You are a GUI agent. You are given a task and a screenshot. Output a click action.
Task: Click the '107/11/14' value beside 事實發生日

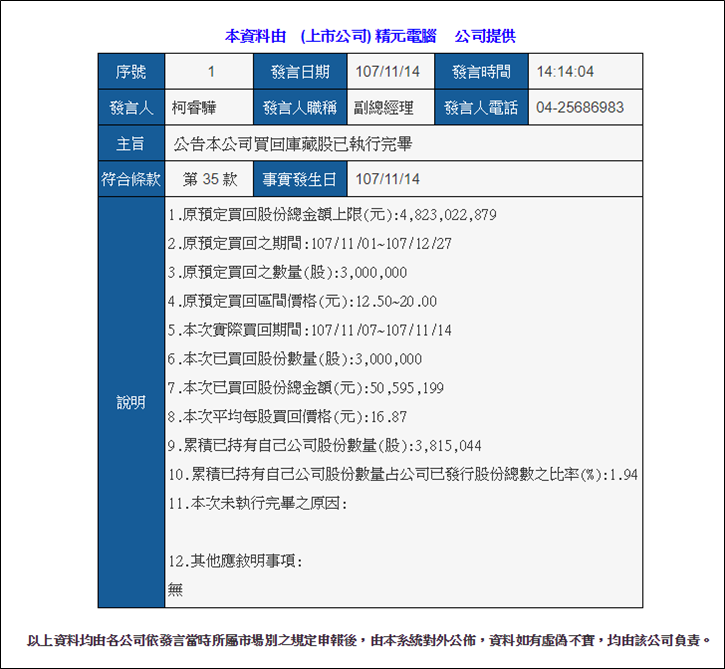pyautogui.click(x=387, y=179)
